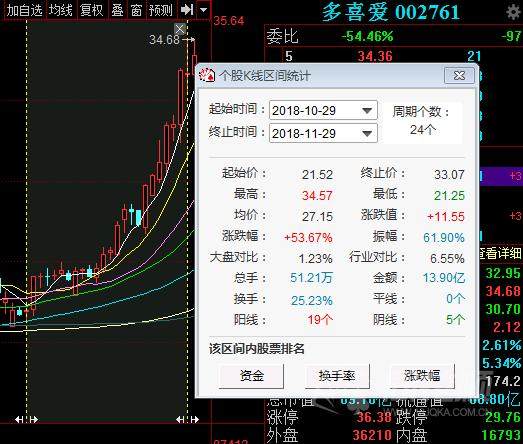Click the 阳线 count 19个
The image size is (523, 444).
[320, 320]
